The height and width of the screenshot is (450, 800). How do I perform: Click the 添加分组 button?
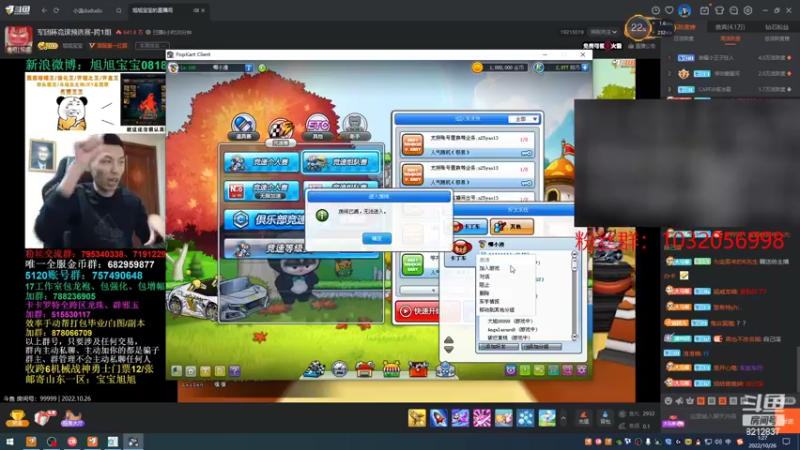(541, 347)
